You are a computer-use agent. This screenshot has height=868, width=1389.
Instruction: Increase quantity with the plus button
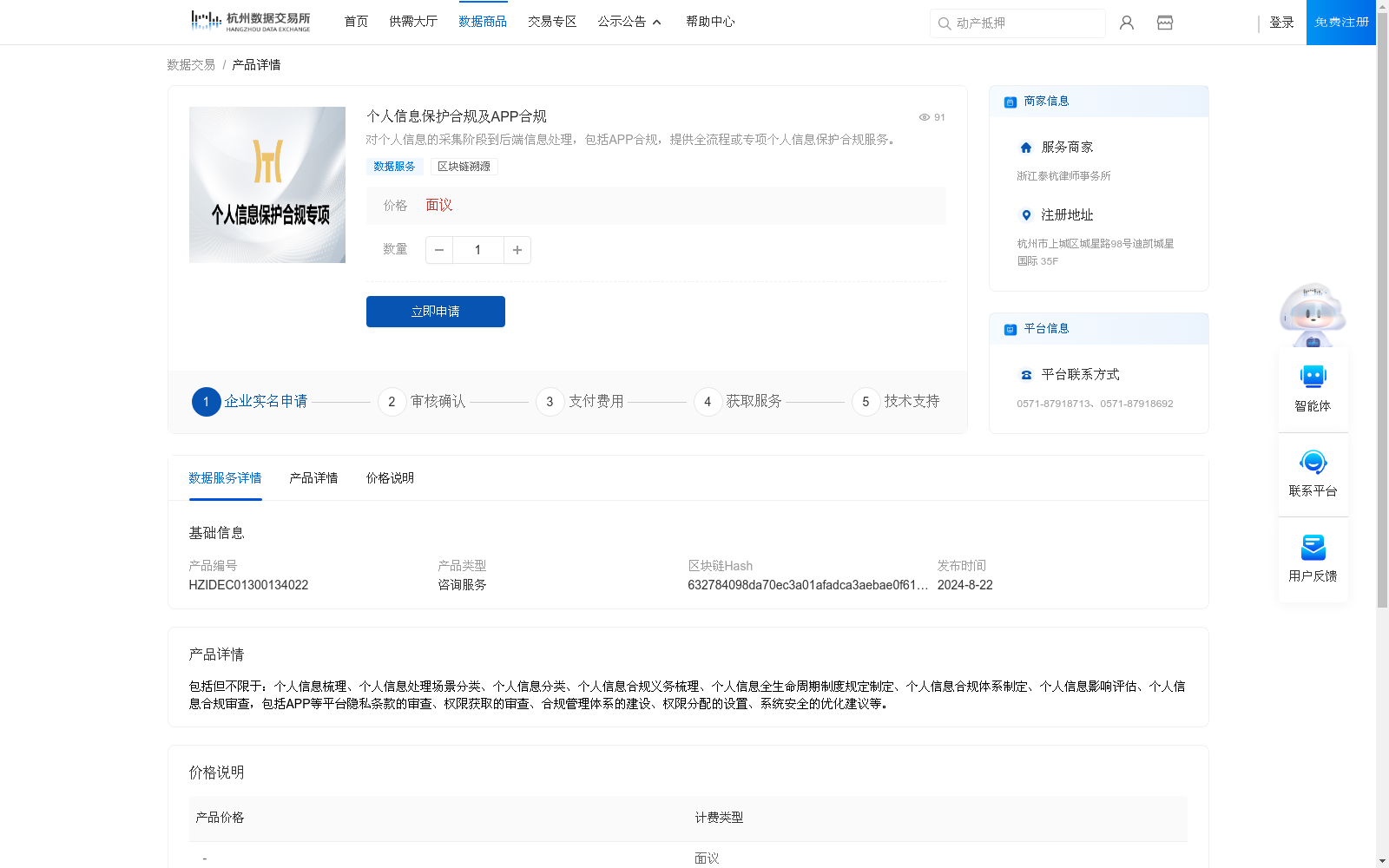(x=517, y=250)
